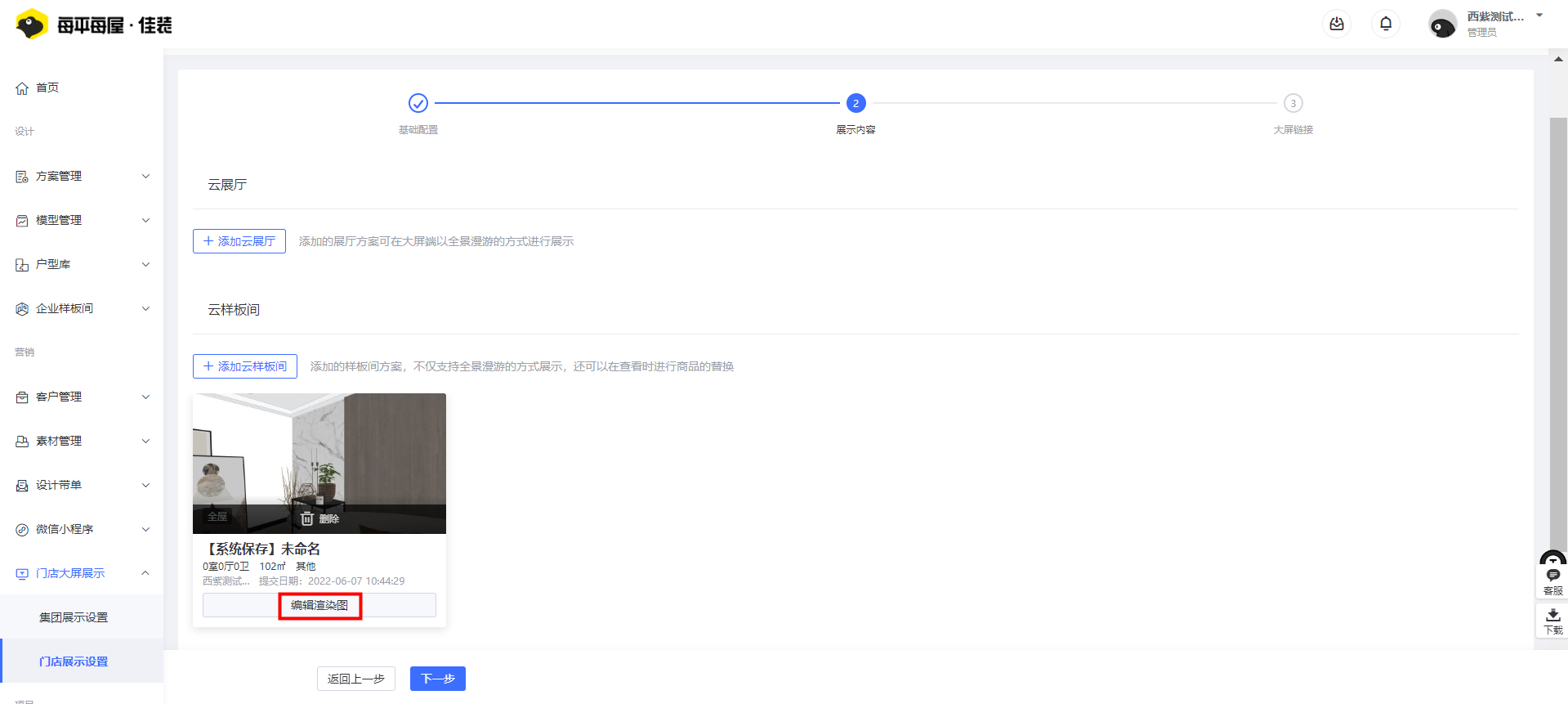Viewport: 1568px width, 704px height.
Task: Click step 3 大屏链接 circle
Action: (1293, 103)
